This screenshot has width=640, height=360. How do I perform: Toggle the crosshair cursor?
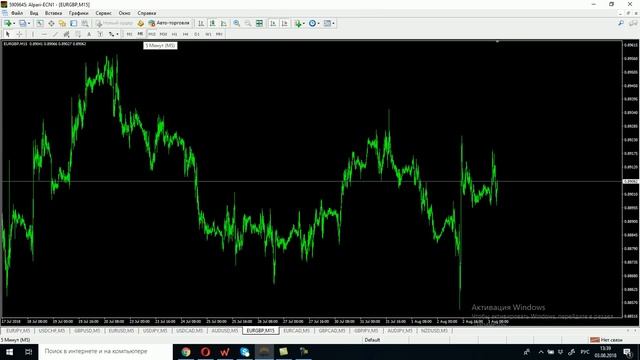pyautogui.click(x=19, y=34)
